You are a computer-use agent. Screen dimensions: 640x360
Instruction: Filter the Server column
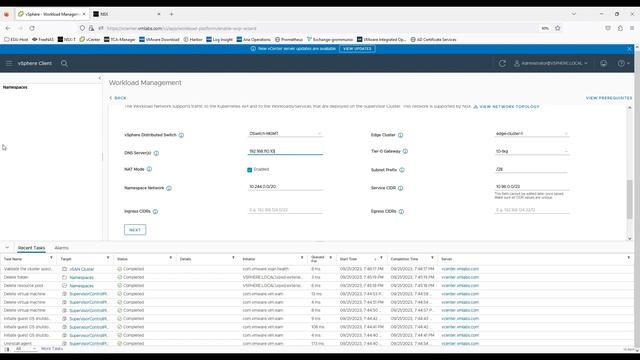coord(629,258)
